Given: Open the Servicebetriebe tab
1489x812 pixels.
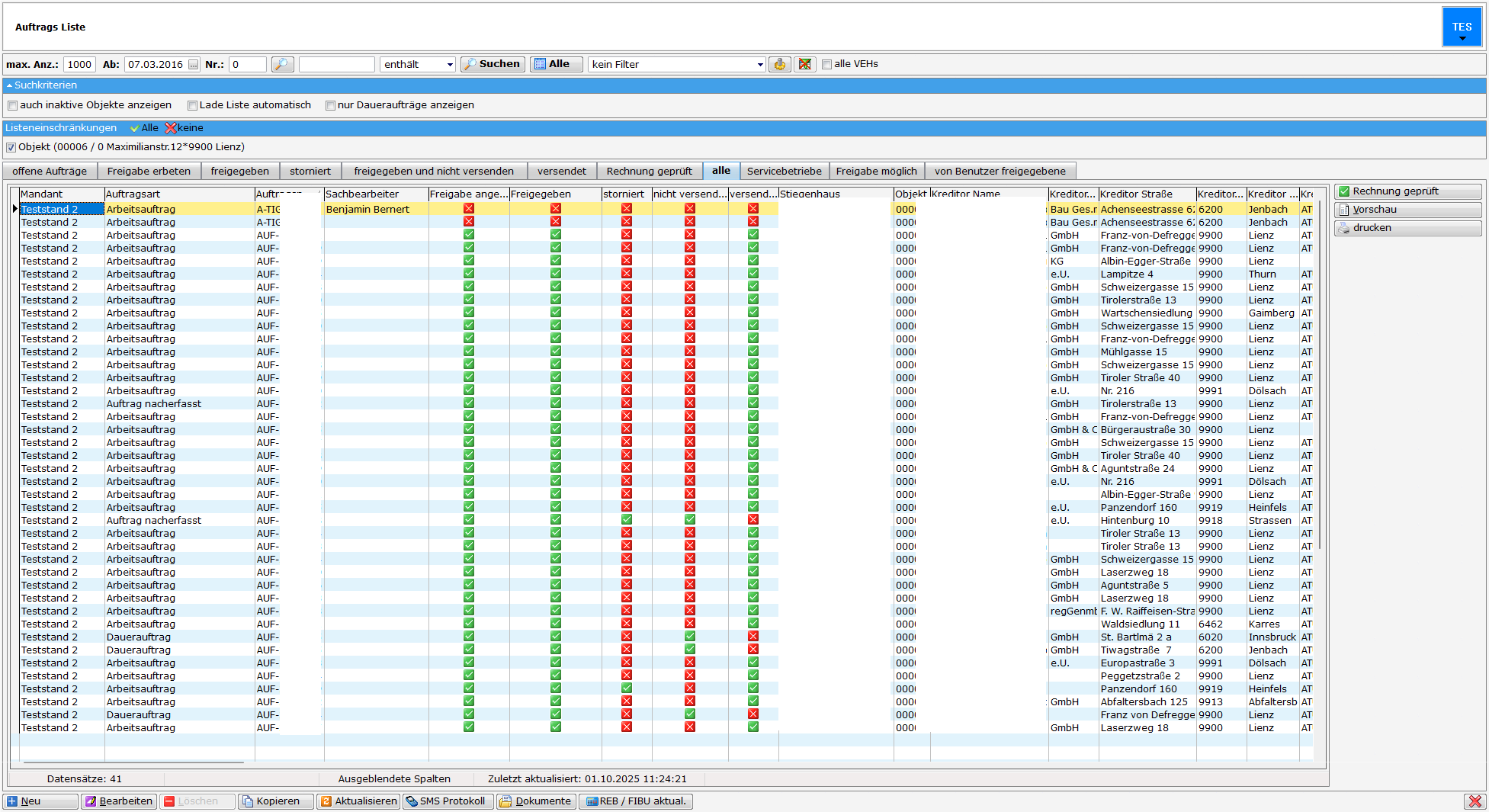Looking at the screenshot, I should click(784, 172).
